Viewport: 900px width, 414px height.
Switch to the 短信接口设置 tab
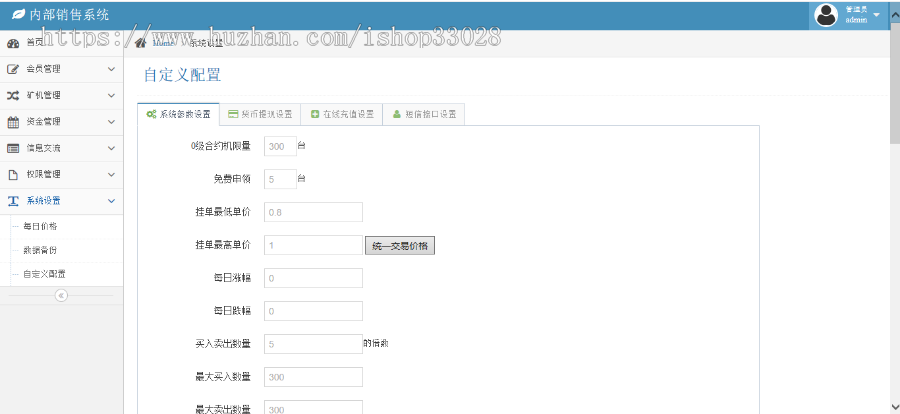coord(424,114)
